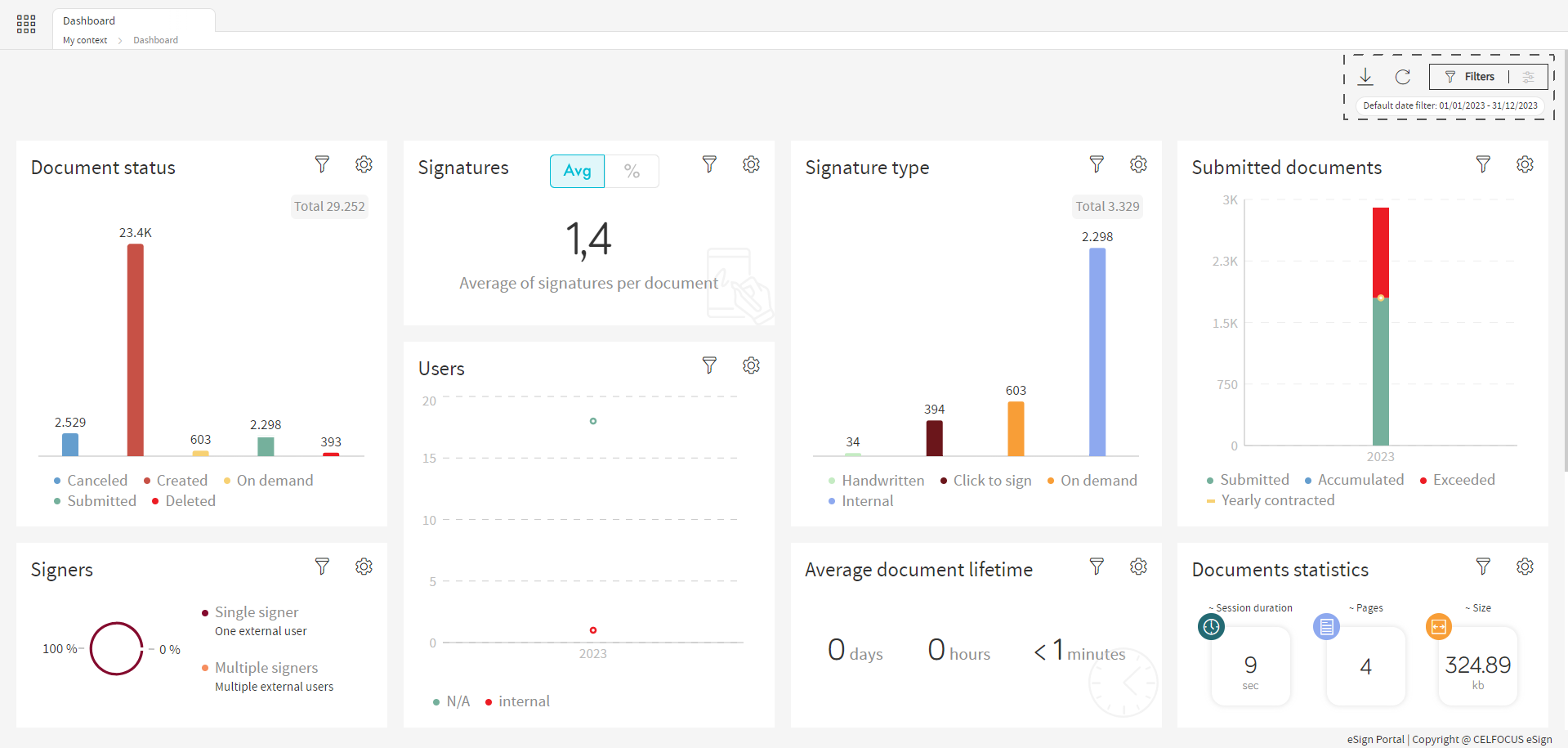The image size is (1568, 748).
Task: Select the Dashboard tab
Action: 134,20
